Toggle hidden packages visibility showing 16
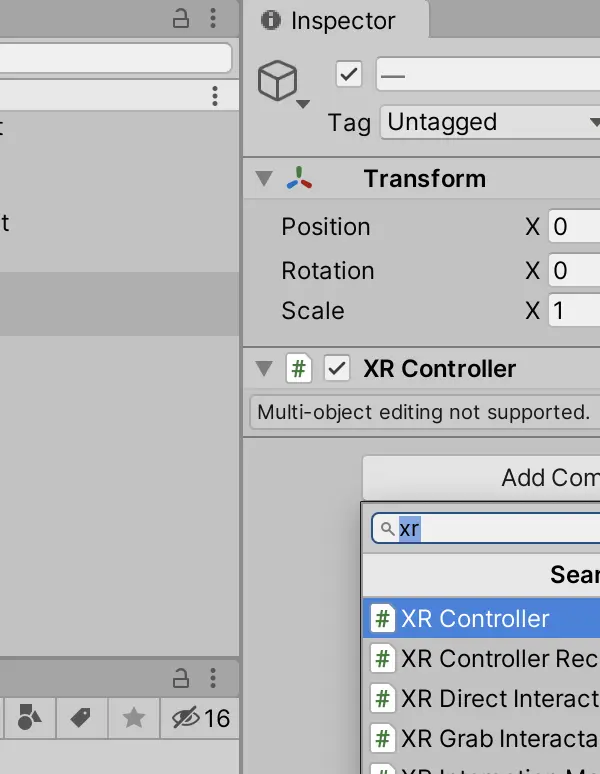Image resolution: width=600 pixels, height=774 pixels. coord(200,718)
